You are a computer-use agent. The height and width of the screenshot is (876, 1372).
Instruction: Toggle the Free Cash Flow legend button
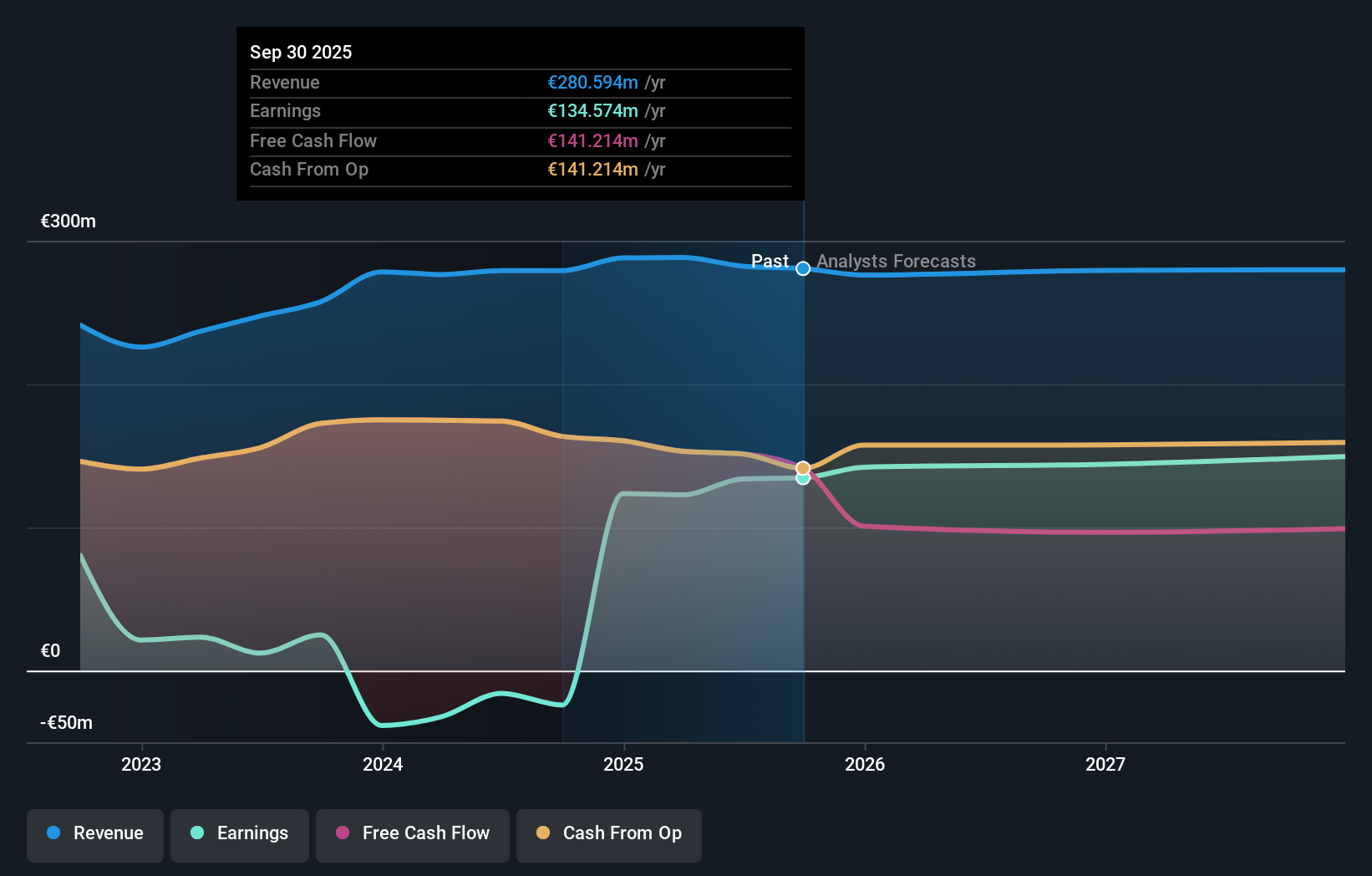[413, 835]
